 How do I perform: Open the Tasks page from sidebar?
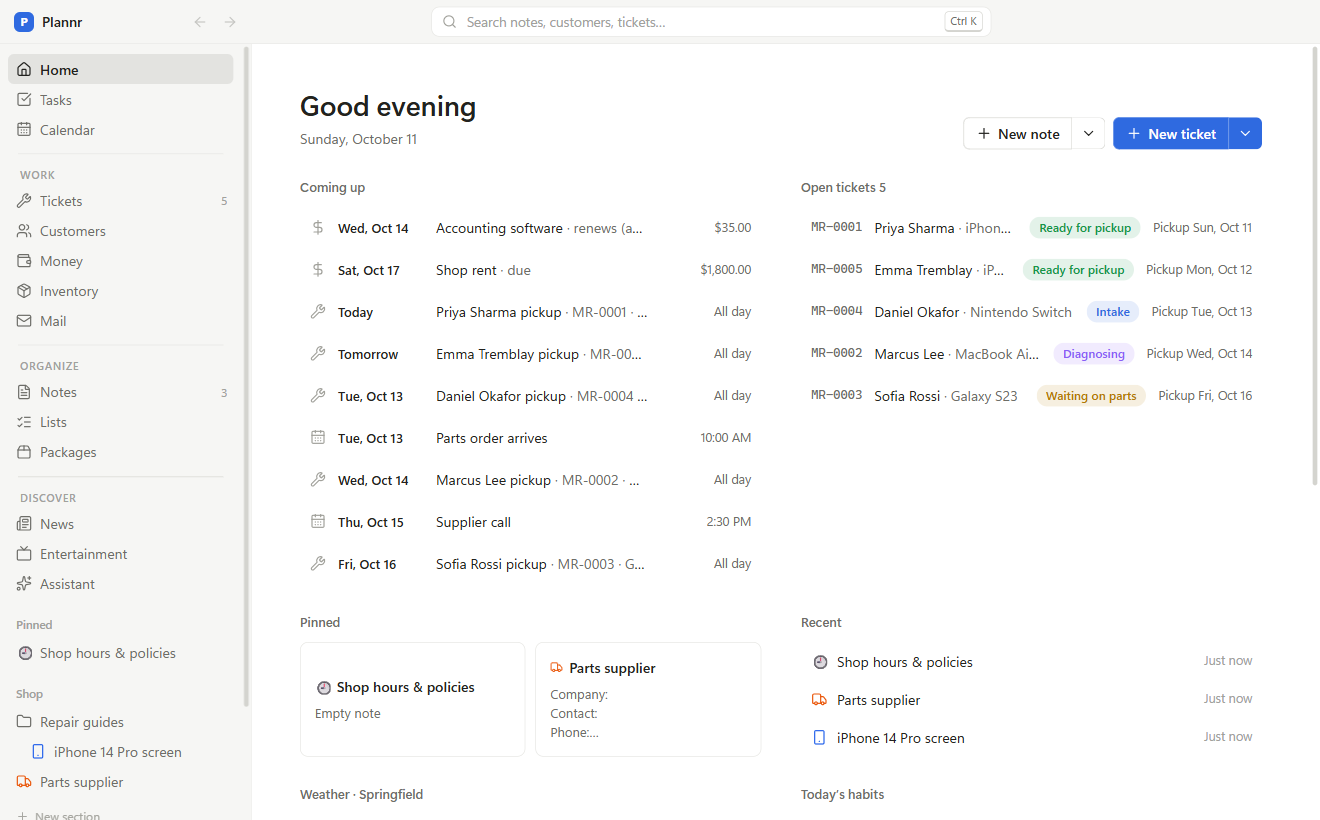tap(120, 100)
